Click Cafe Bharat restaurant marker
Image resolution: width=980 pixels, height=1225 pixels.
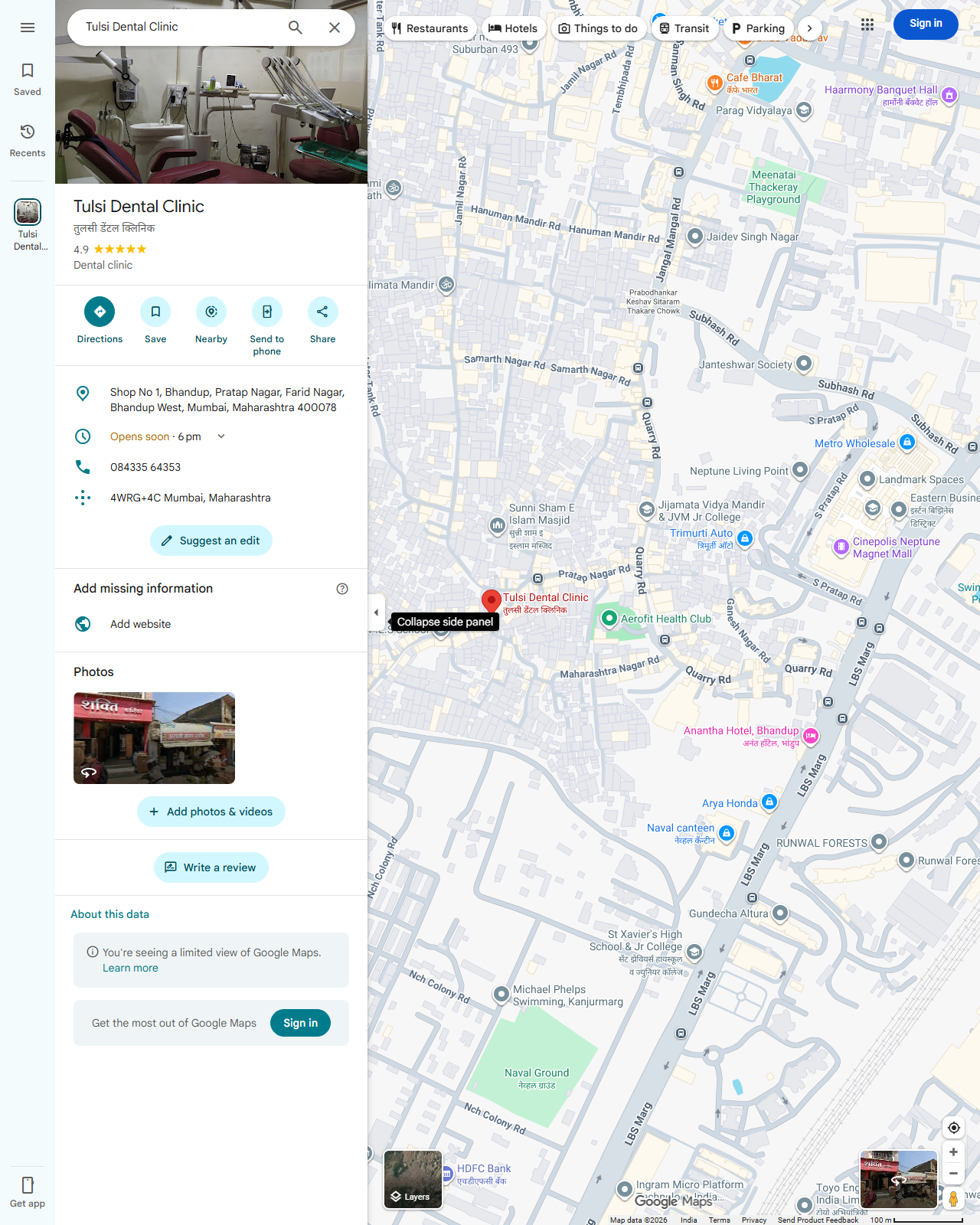[714, 83]
